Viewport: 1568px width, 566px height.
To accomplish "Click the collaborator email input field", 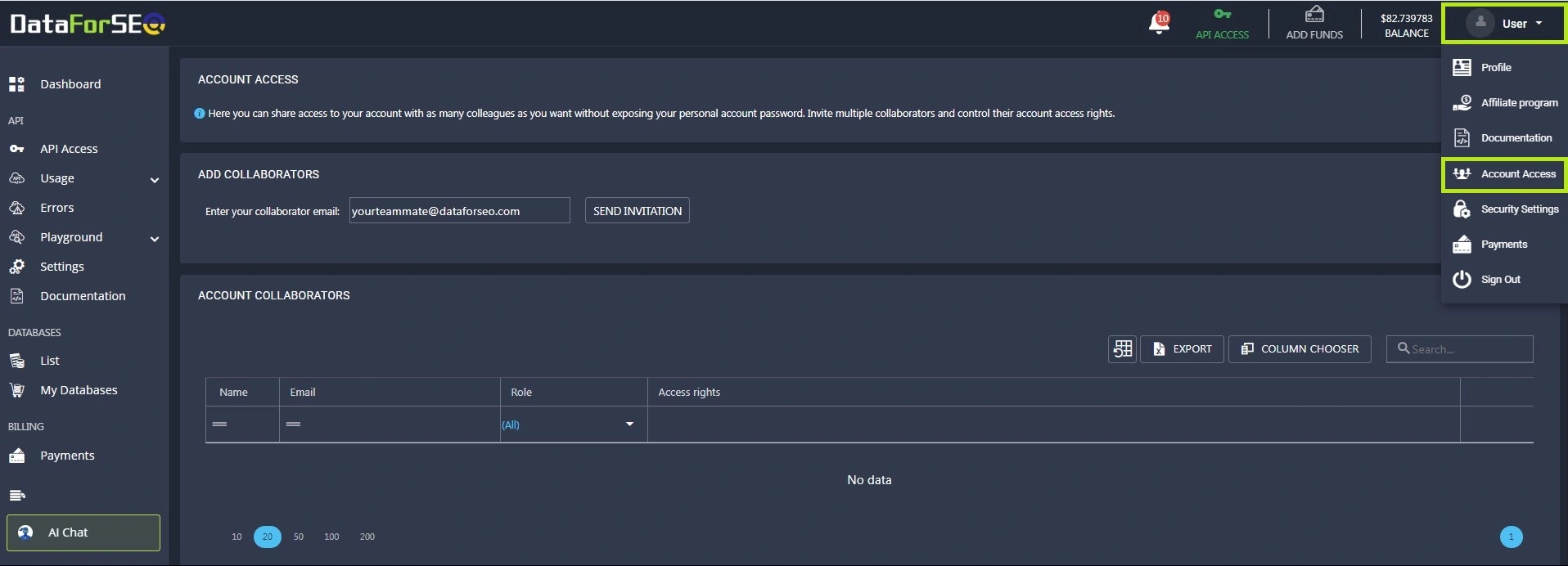I will (x=460, y=210).
